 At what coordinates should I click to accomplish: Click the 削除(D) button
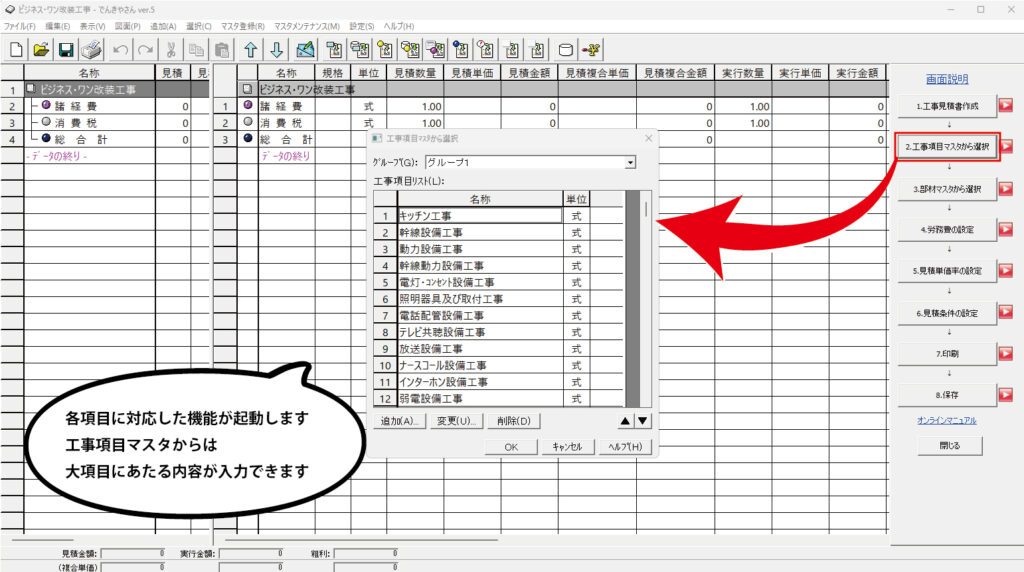click(x=513, y=421)
